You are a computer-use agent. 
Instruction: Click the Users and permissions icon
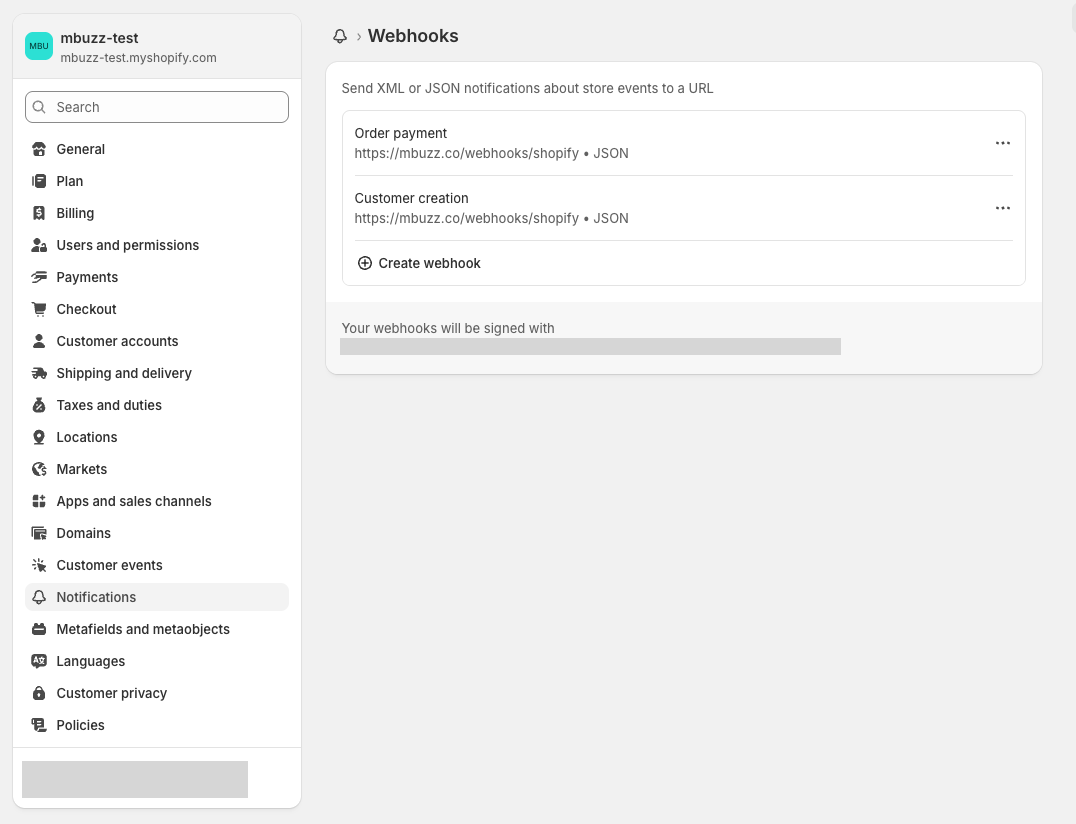[x=39, y=245]
